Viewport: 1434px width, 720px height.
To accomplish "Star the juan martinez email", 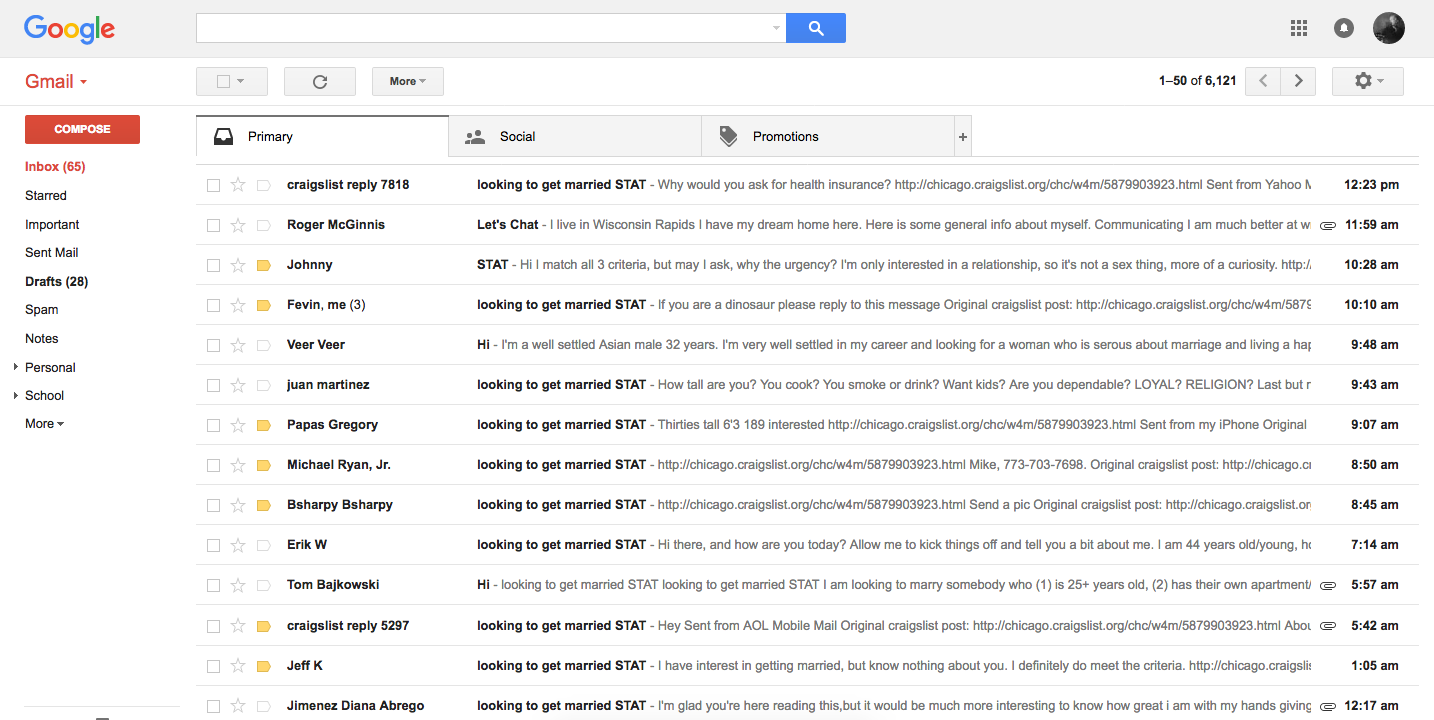I will (x=238, y=385).
